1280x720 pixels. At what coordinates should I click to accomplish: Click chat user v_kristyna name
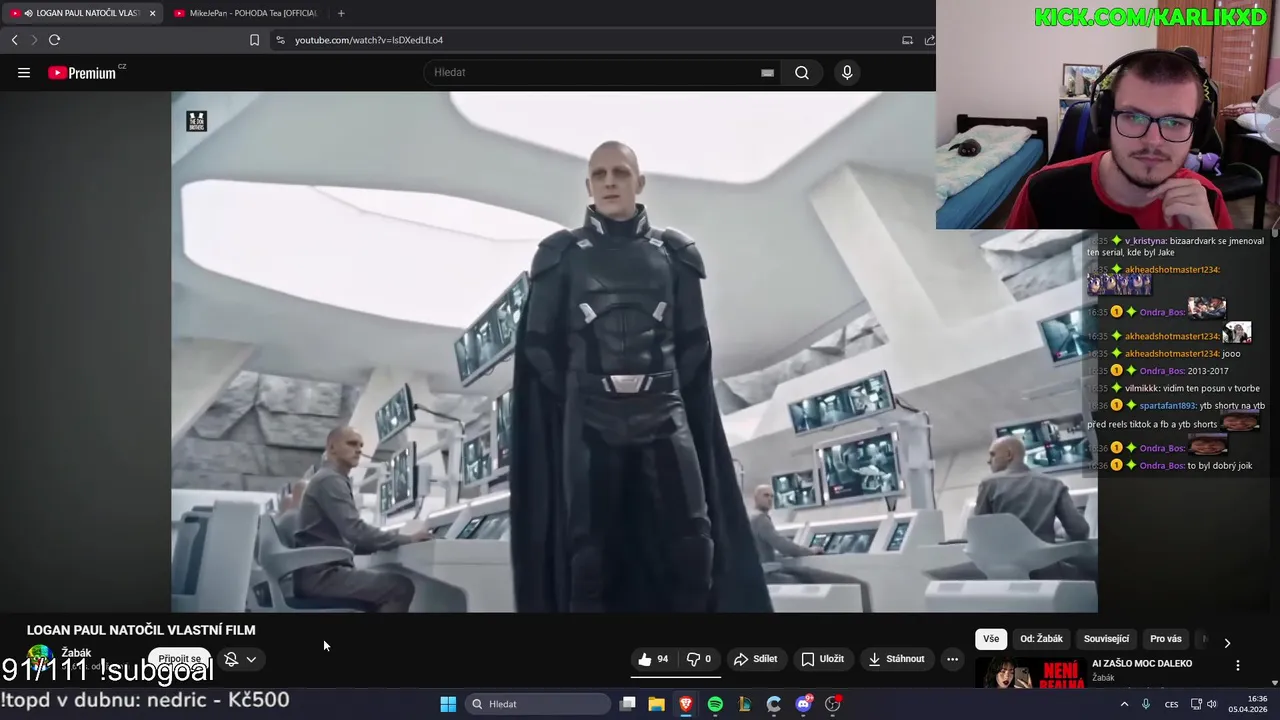click(x=1145, y=241)
